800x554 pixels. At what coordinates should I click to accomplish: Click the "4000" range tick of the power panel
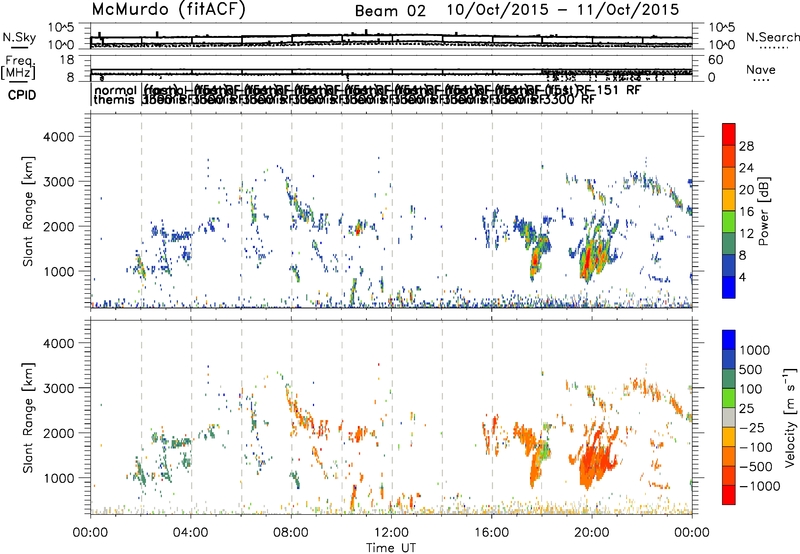[58, 137]
